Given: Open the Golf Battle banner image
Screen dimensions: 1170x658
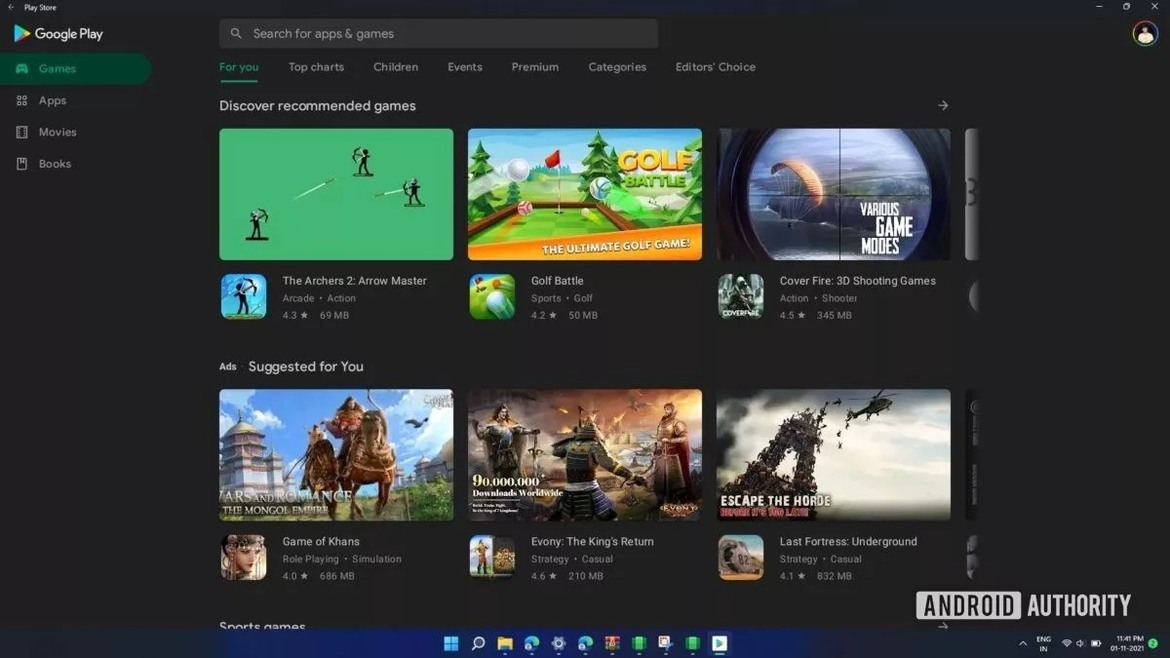Looking at the screenshot, I should click(x=584, y=195).
